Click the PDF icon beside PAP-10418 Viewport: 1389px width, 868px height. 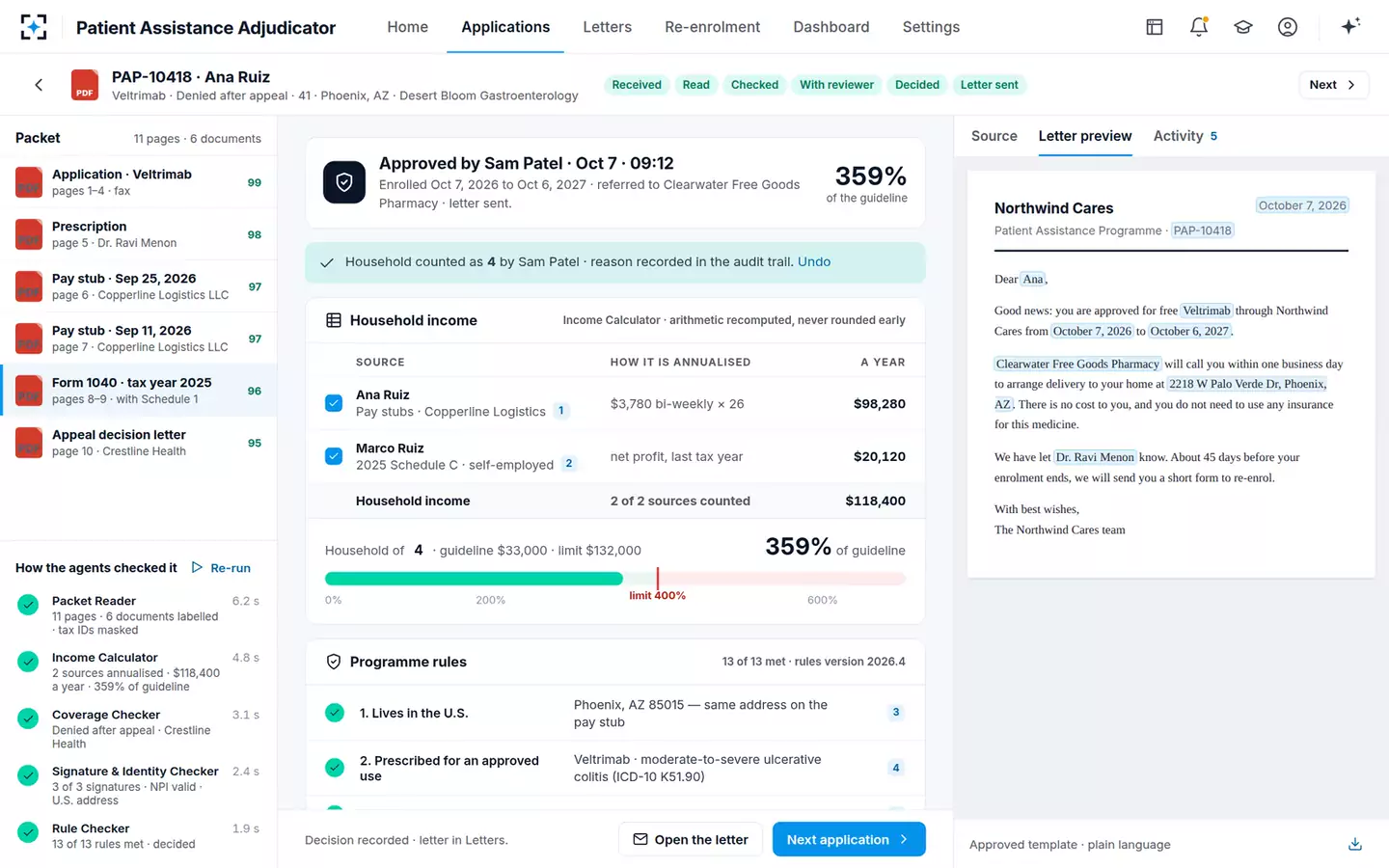(x=85, y=85)
